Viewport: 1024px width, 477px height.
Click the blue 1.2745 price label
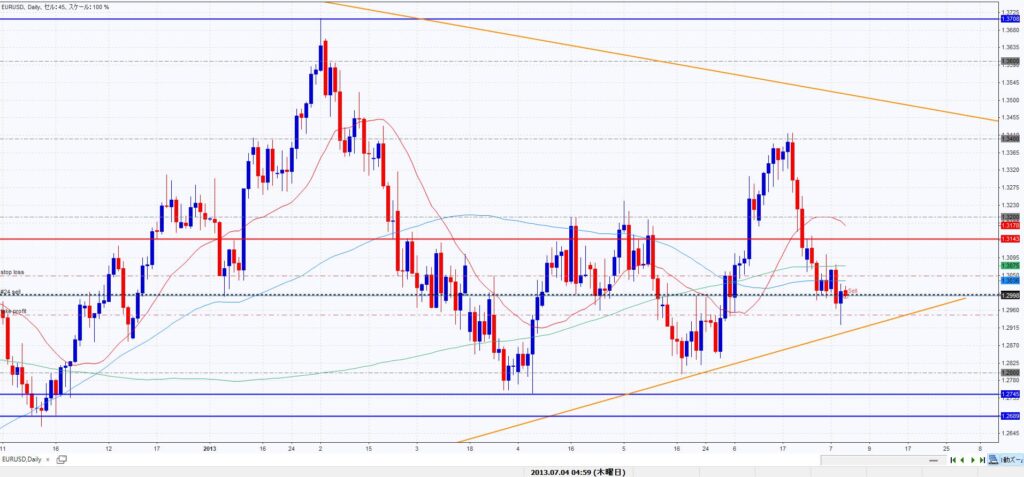[1010, 394]
